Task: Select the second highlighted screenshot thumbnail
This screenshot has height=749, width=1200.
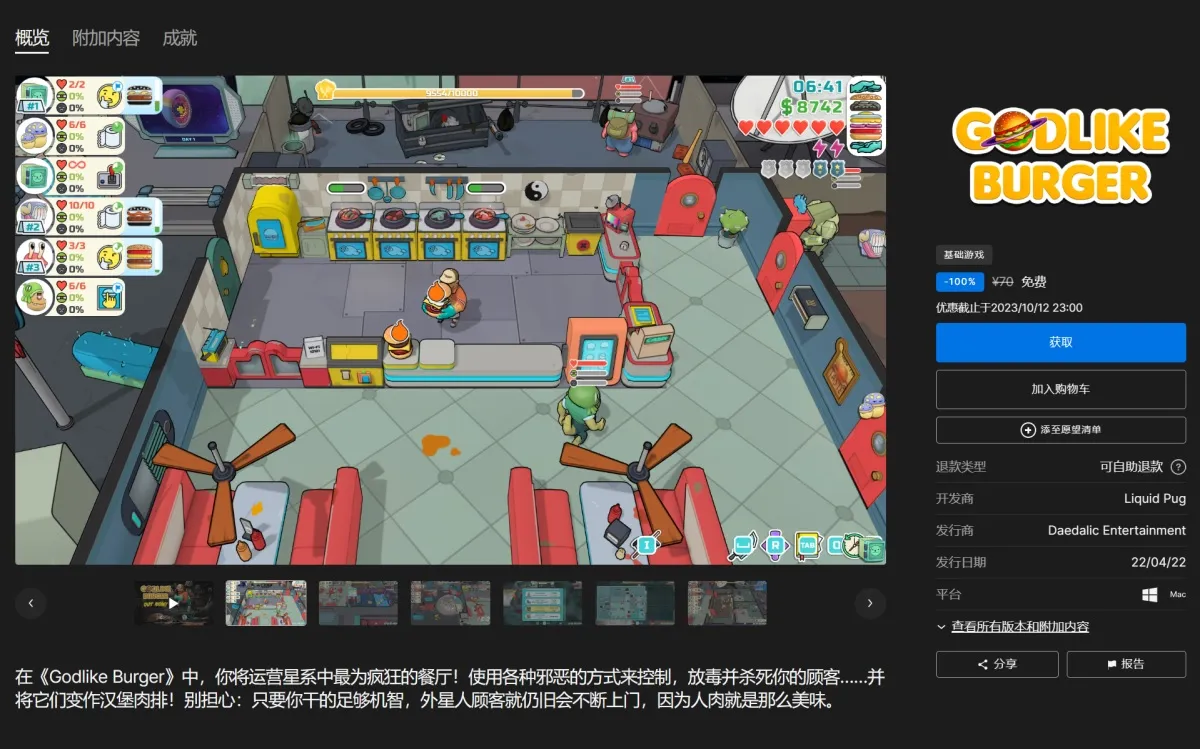Action: click(266, 603)
